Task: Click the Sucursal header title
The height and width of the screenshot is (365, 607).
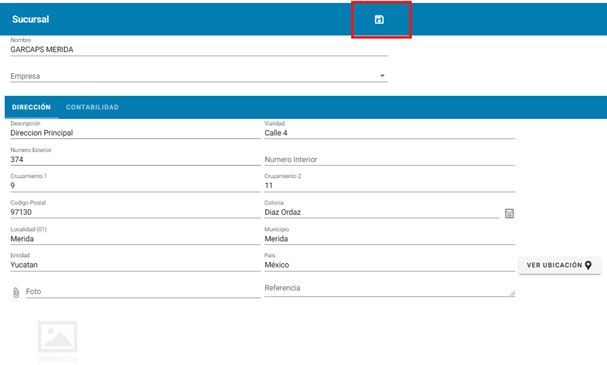Action: tap(31, 19)
